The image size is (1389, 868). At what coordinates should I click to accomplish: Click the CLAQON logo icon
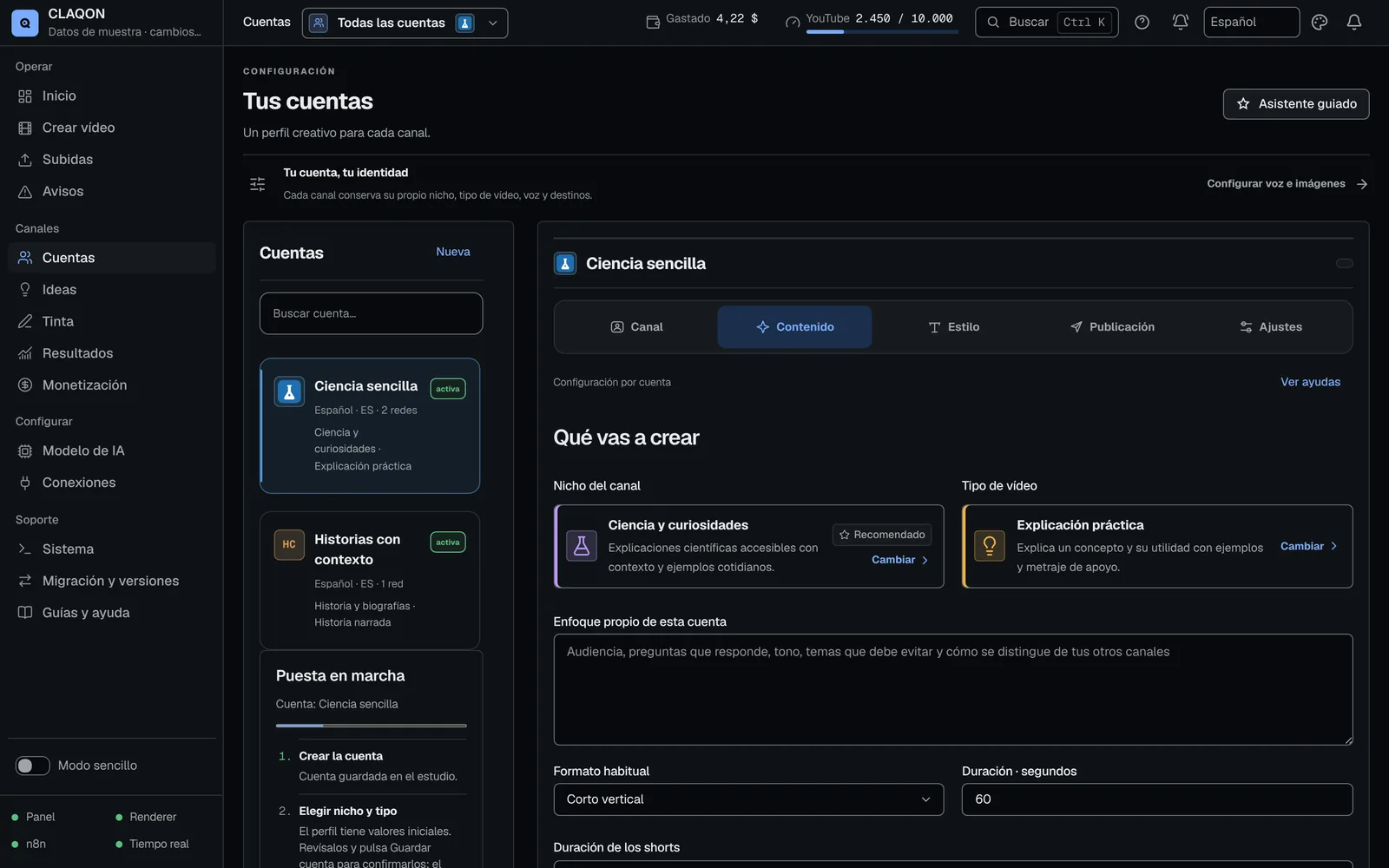click(x=24, y=23)
